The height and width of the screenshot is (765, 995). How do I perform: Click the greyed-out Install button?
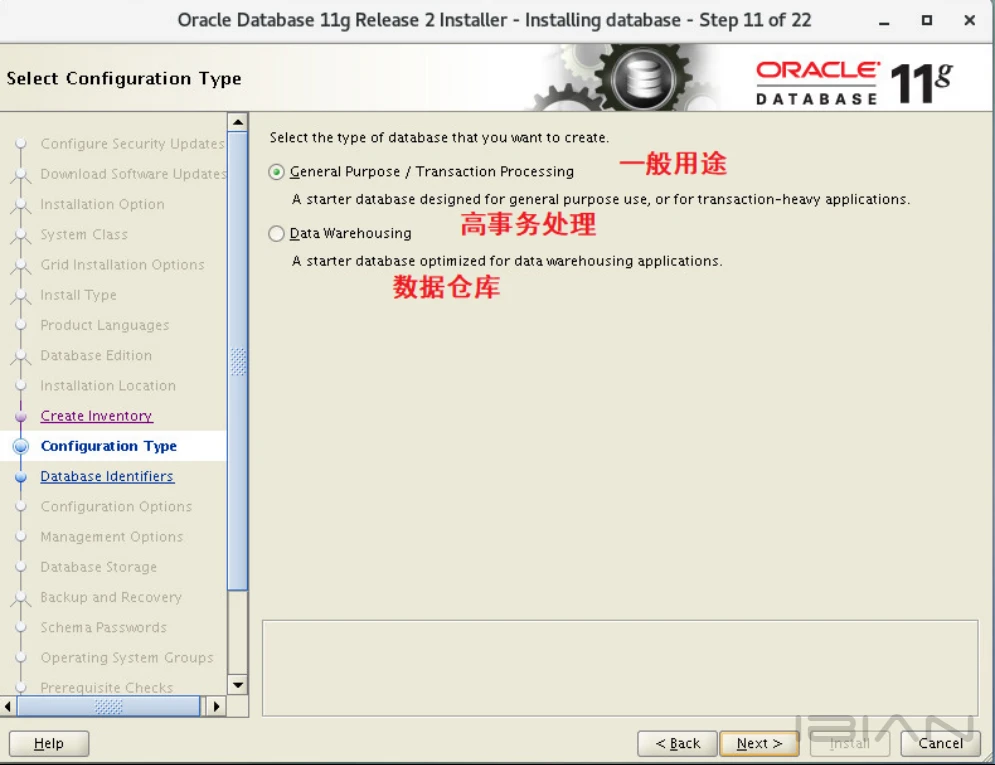[x=849, y=743]
